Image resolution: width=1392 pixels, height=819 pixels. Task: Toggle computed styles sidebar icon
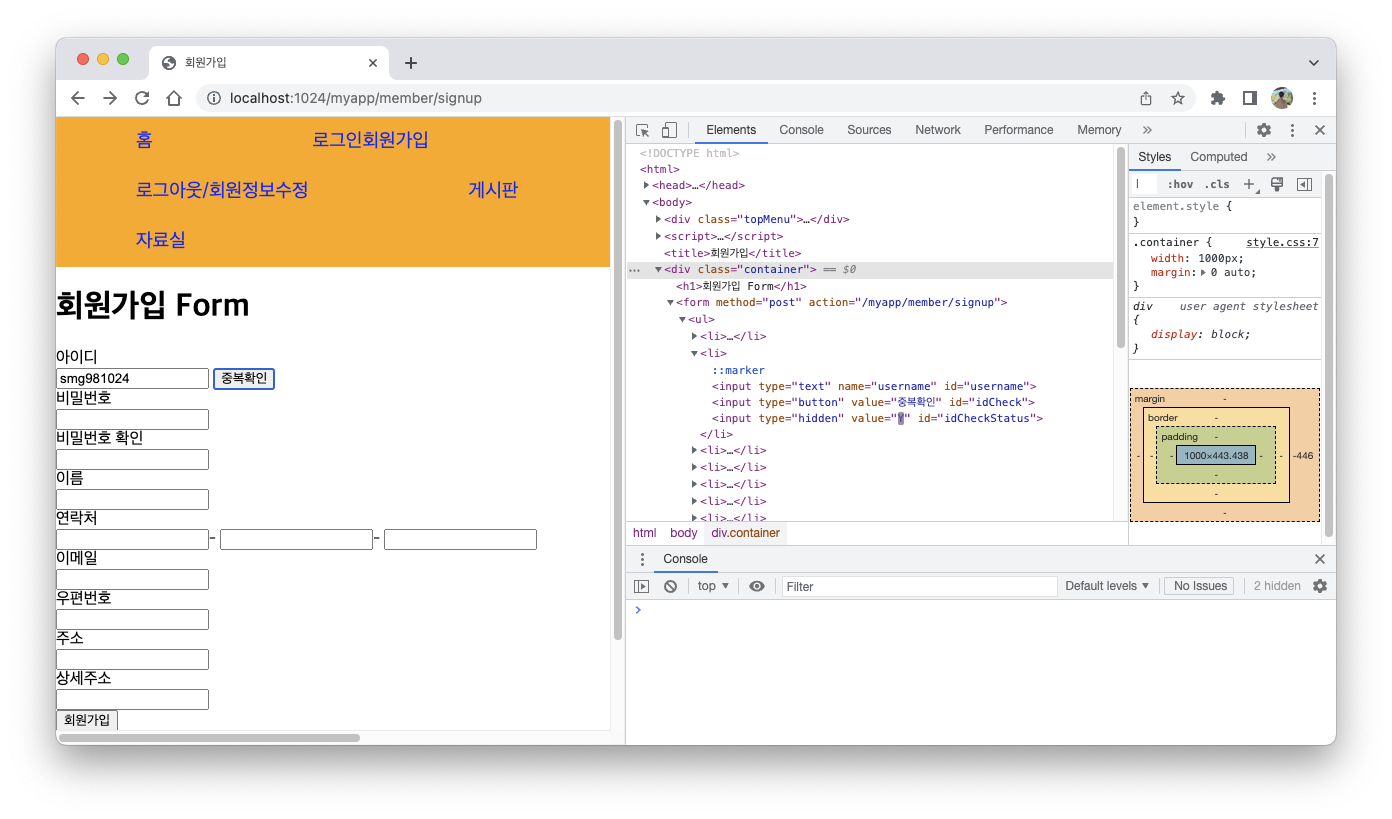tap(1304, 184)
